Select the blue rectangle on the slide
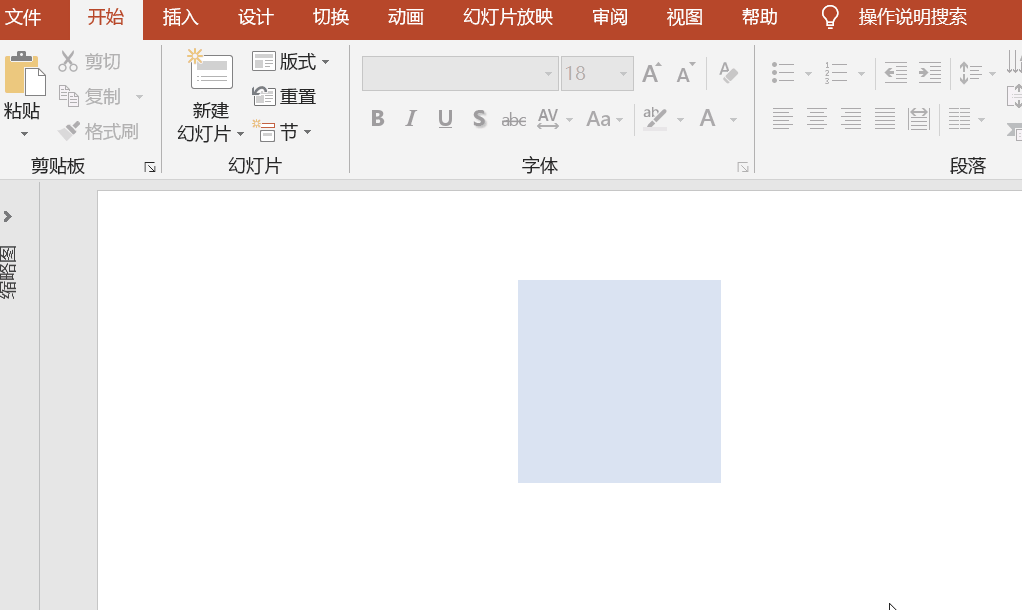This screenshot has width=1022, height=610. [x=619, y=381]
